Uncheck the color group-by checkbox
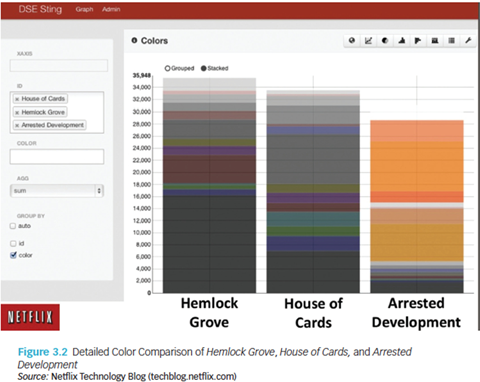 coord(13,255)
